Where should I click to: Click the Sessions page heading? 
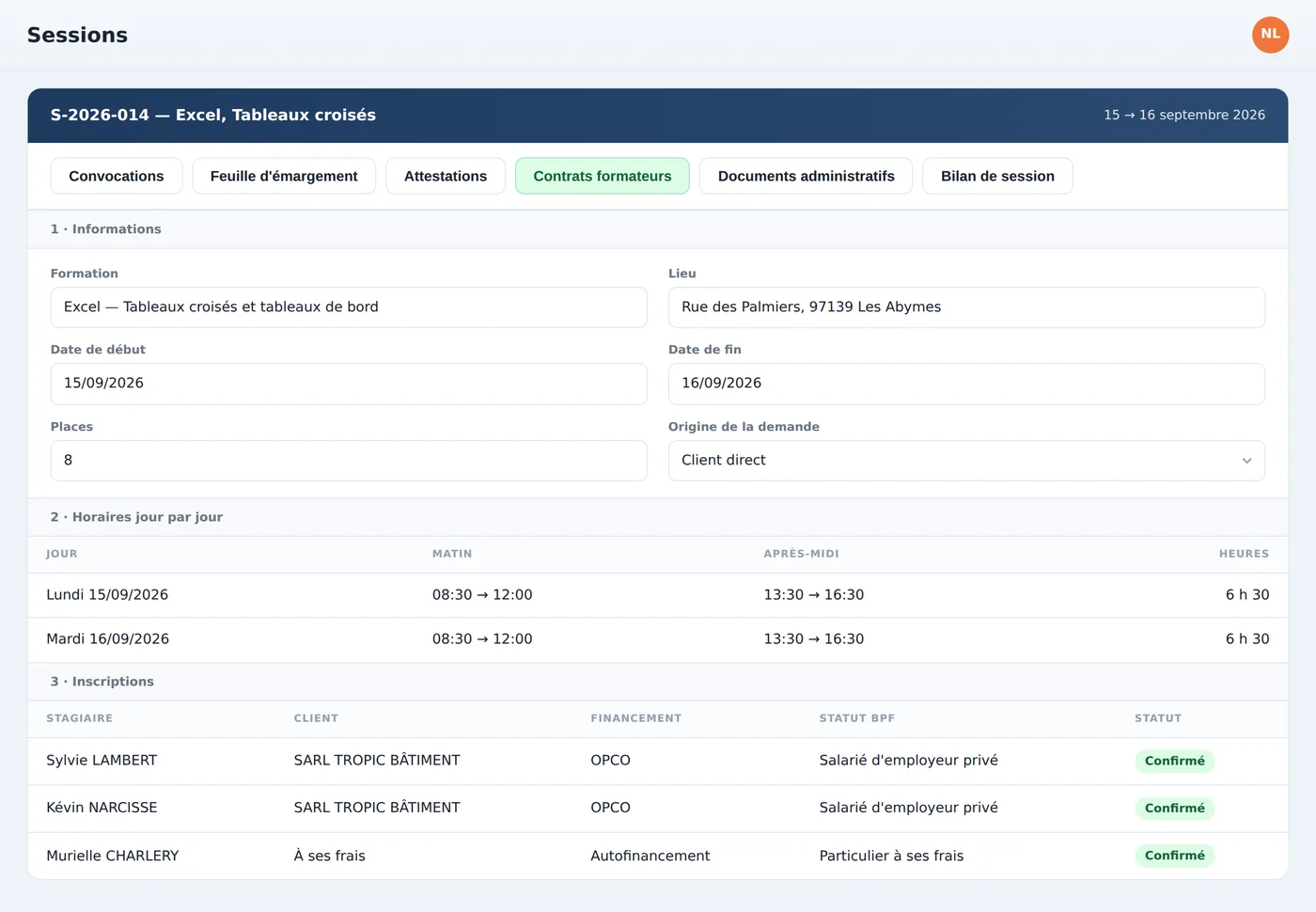[77, 35]
